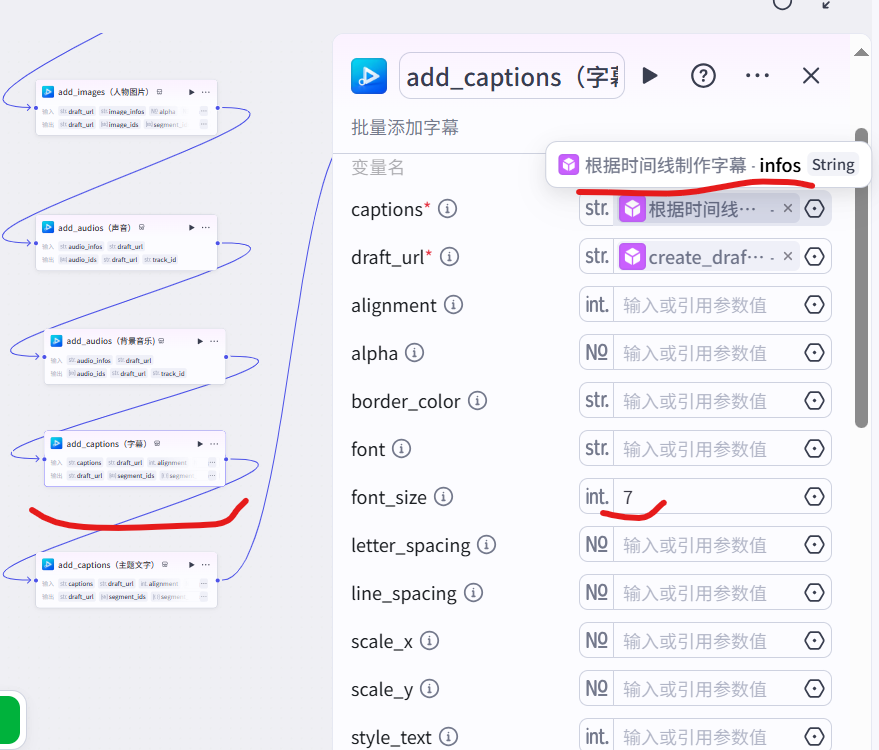
Task: Click the hexagon reference icon next to alpha
Action: (x=815, y=352)
